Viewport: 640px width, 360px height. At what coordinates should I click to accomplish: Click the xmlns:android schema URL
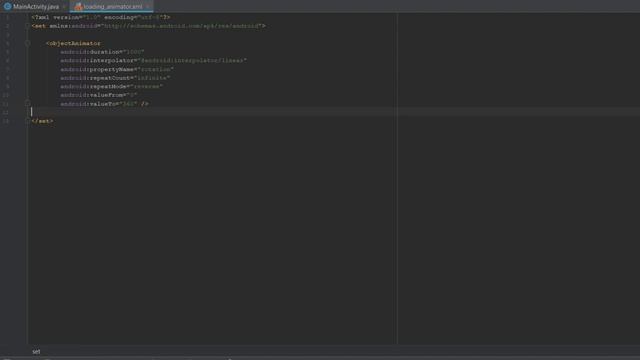tap(182, 26)
